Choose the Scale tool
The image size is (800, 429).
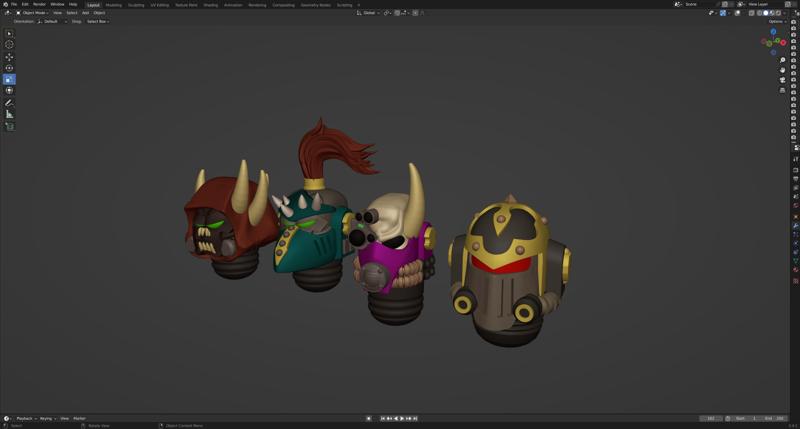point(10,79)
